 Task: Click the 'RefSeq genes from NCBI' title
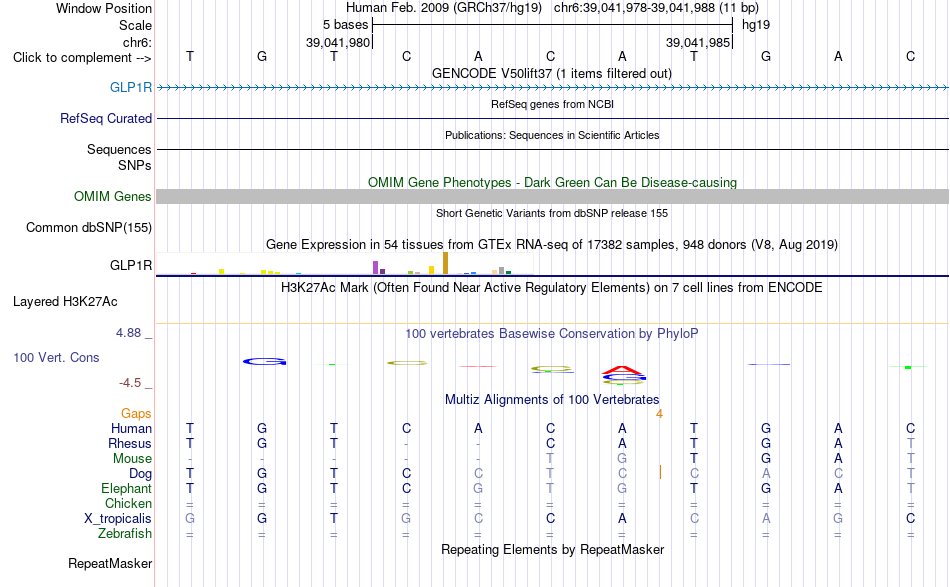(x=552, y=104)
